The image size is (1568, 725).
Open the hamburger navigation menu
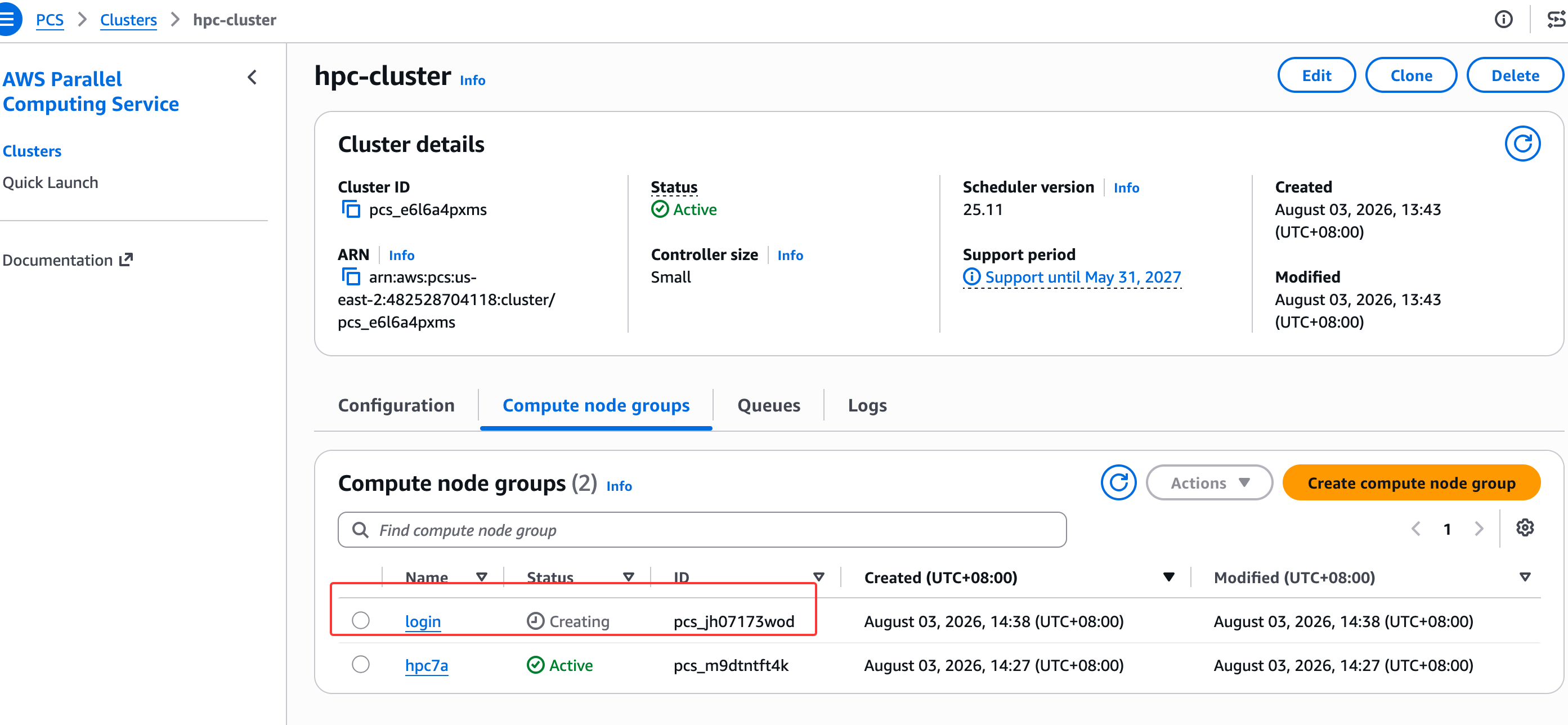tap(8, 19)
